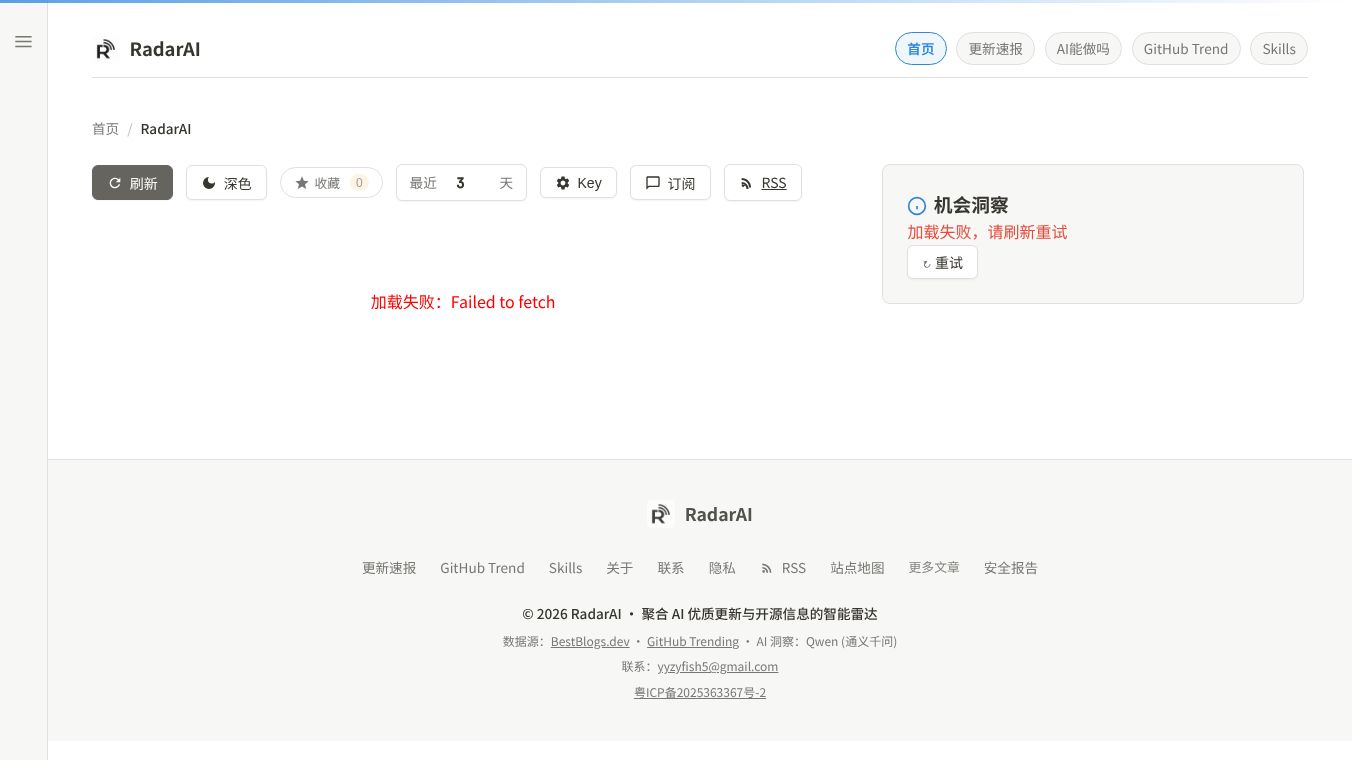The image size is (1352, 760).
Task: Open GitHub Trend link in footer
Action: pos(482,568)
